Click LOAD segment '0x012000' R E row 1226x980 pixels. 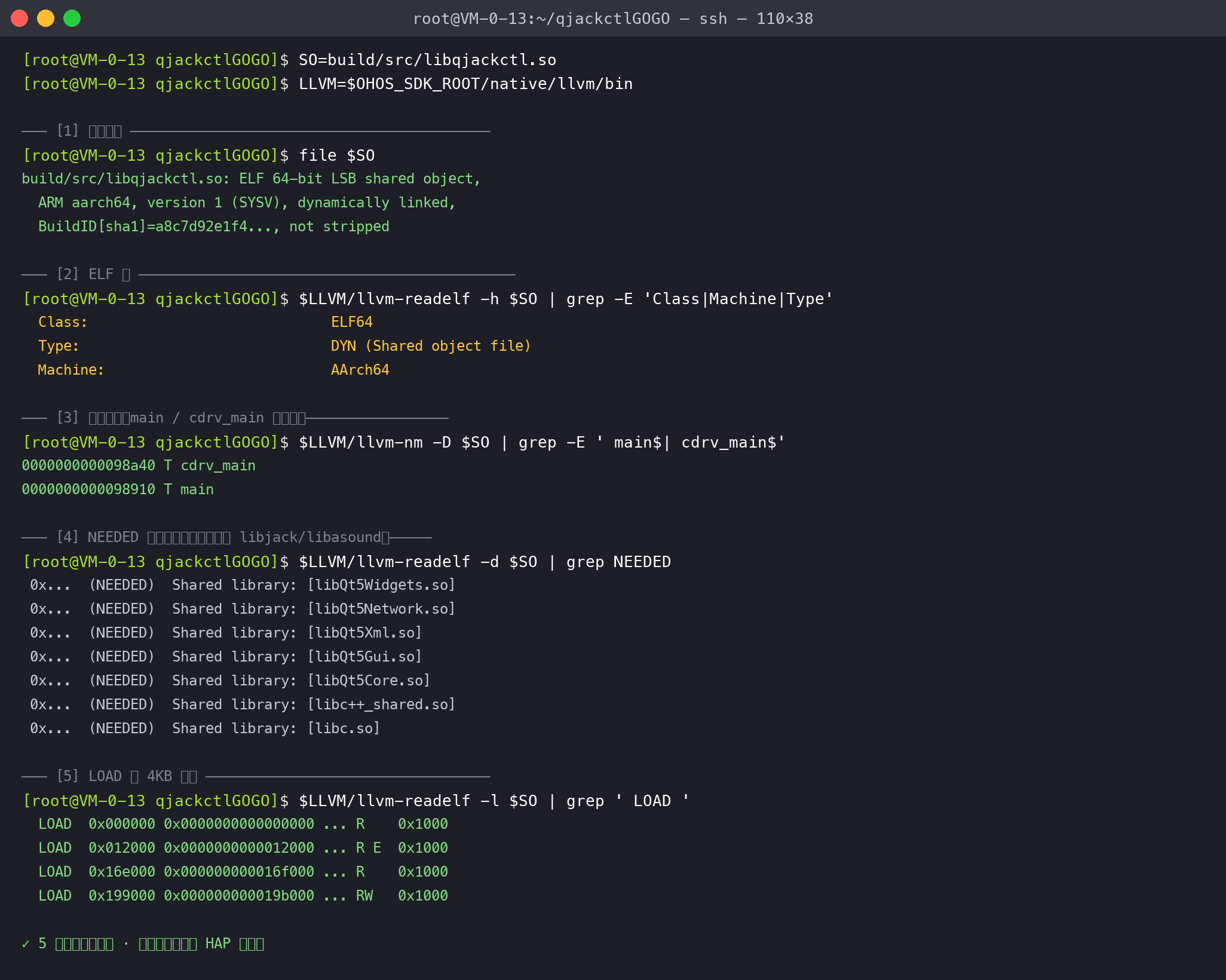coord(243,848)
